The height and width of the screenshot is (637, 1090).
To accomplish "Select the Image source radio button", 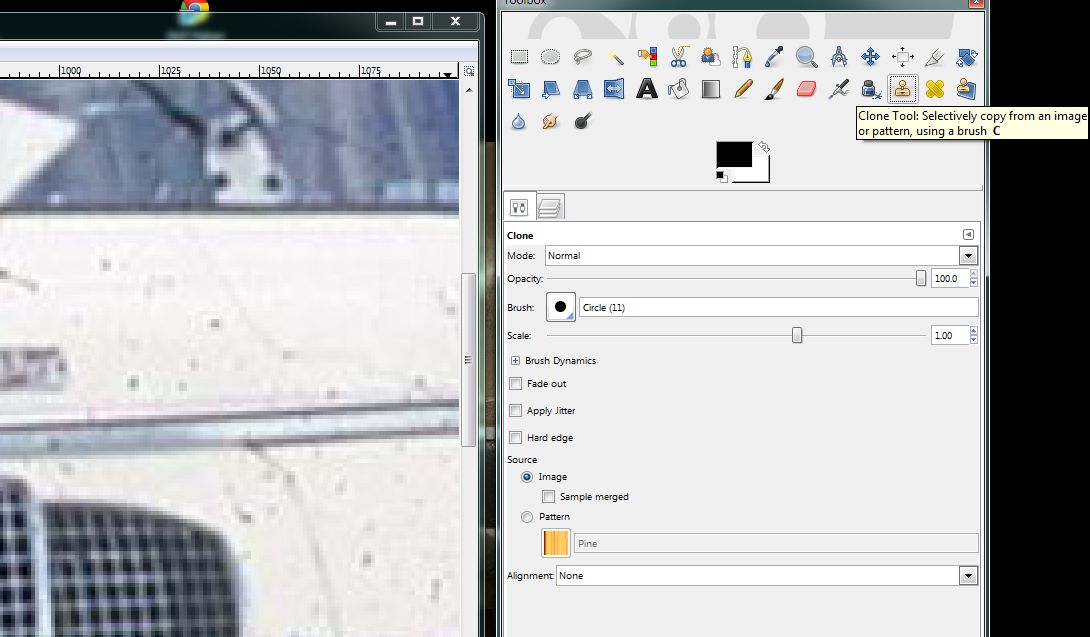I will tap(527, 477).
